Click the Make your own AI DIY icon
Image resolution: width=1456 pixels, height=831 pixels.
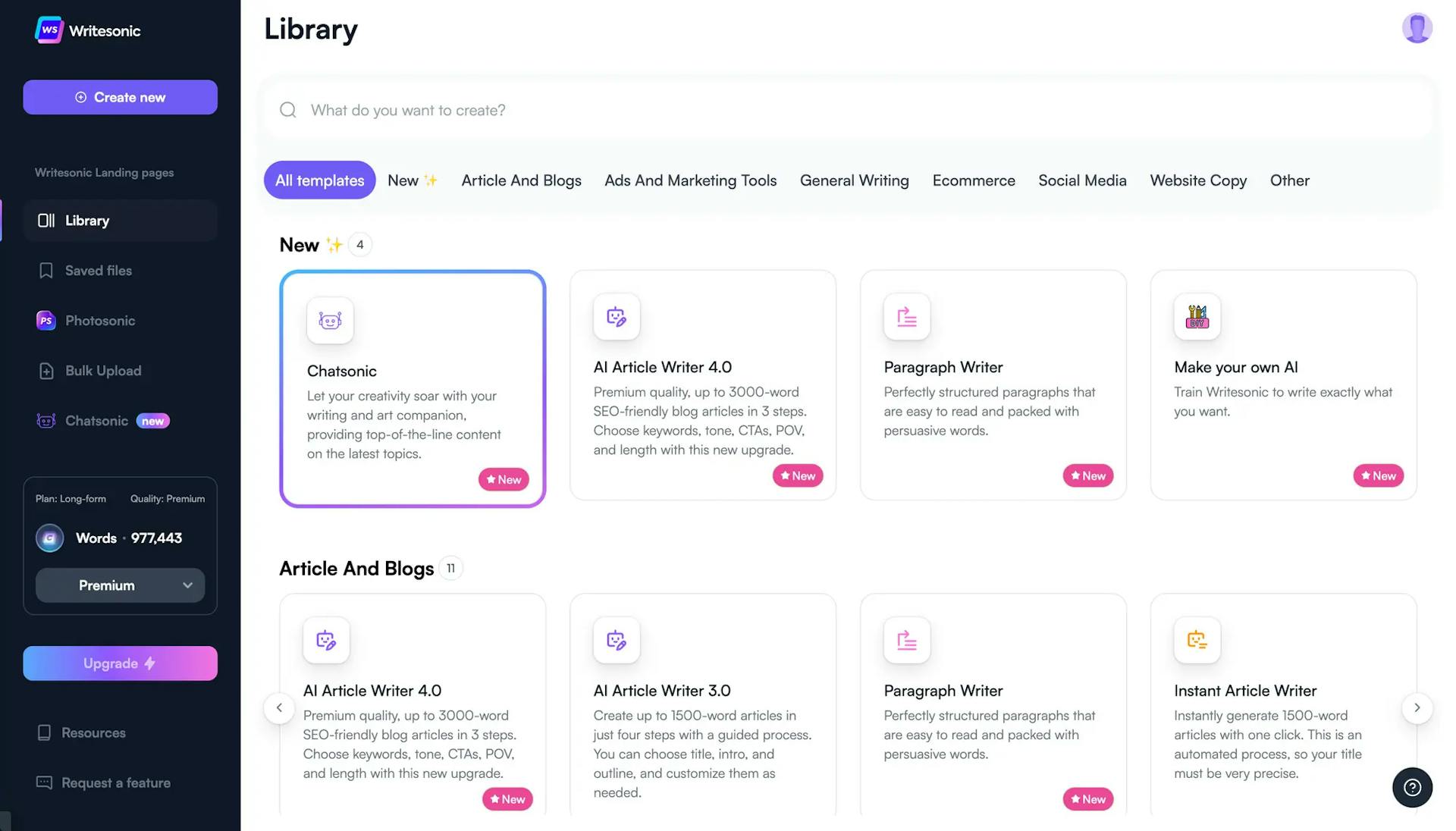pyautogui.click(x=1197, y=316)
